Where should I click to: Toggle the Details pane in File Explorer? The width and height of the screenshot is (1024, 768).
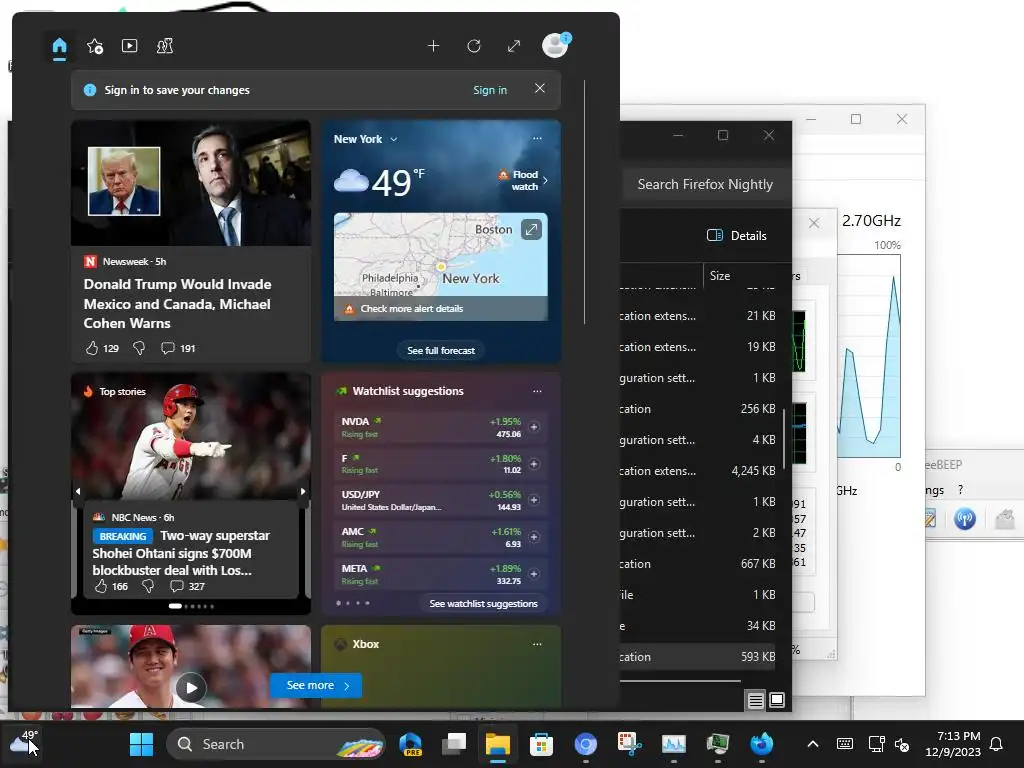[737, 236]
